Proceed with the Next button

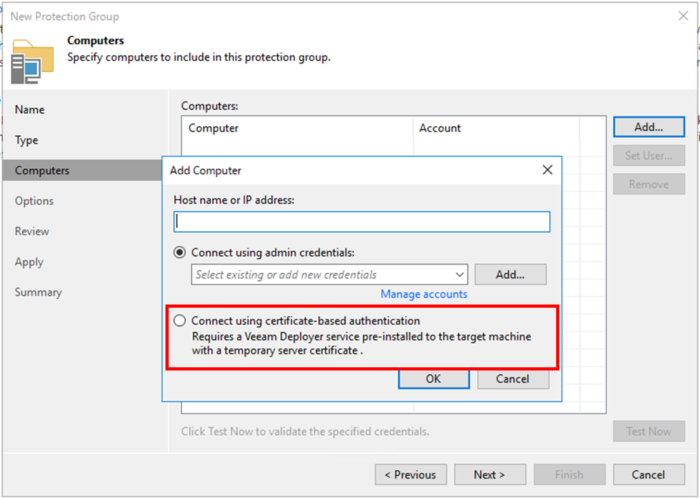490,474
